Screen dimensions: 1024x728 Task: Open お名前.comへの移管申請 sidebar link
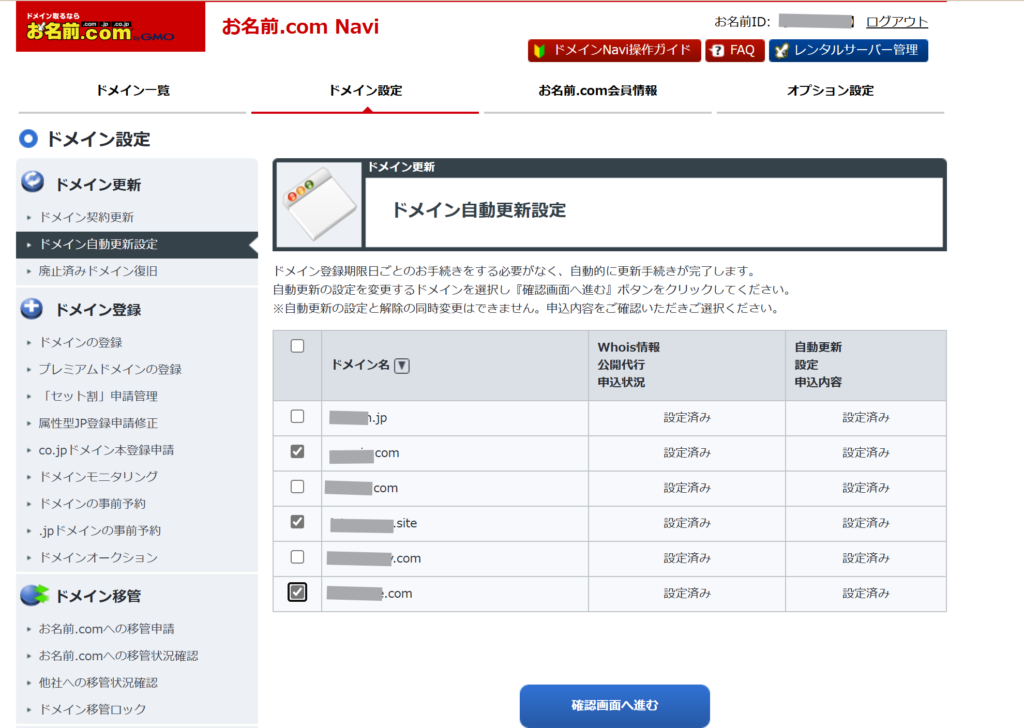pos(106,629)
